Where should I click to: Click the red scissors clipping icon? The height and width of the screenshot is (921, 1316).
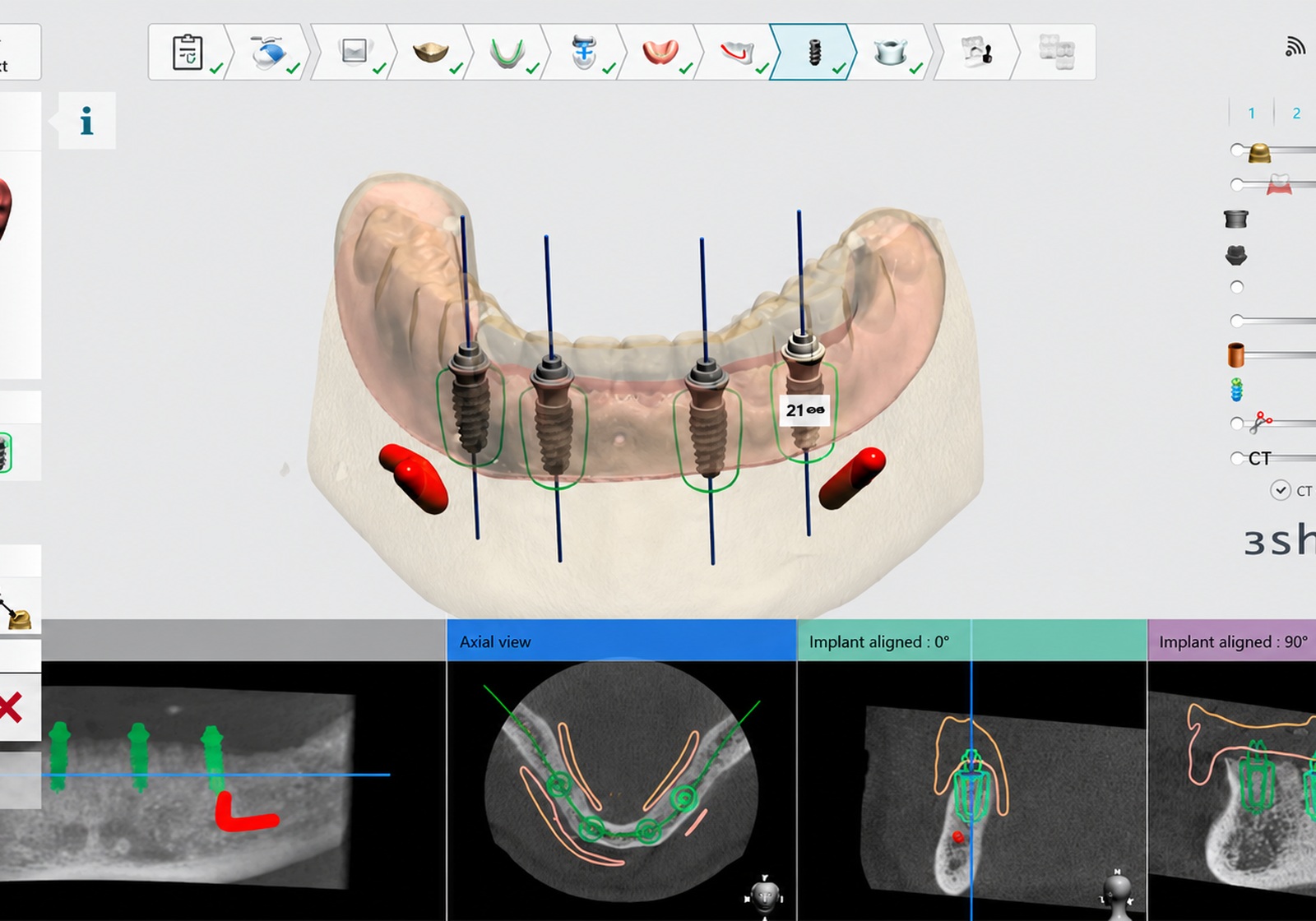coord(1261,423)
